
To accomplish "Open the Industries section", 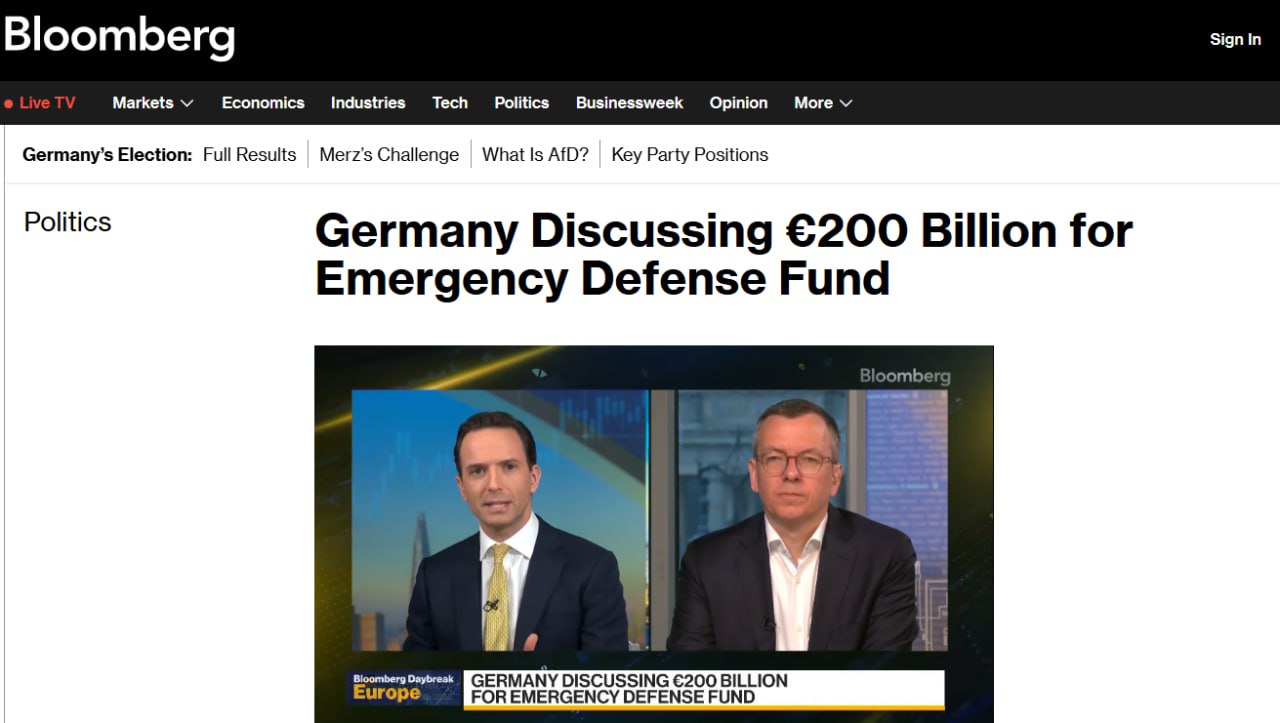I will click(368, 103).
